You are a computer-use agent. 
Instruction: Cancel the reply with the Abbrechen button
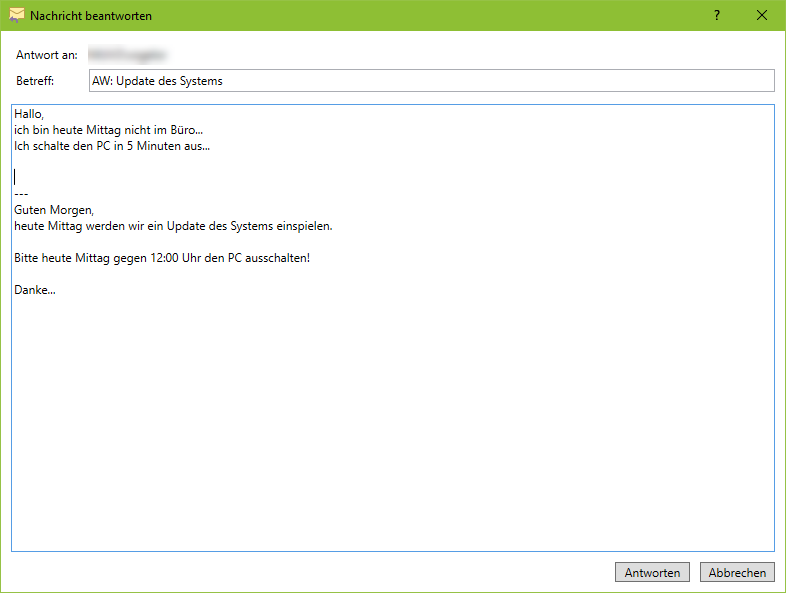(737, 572)
